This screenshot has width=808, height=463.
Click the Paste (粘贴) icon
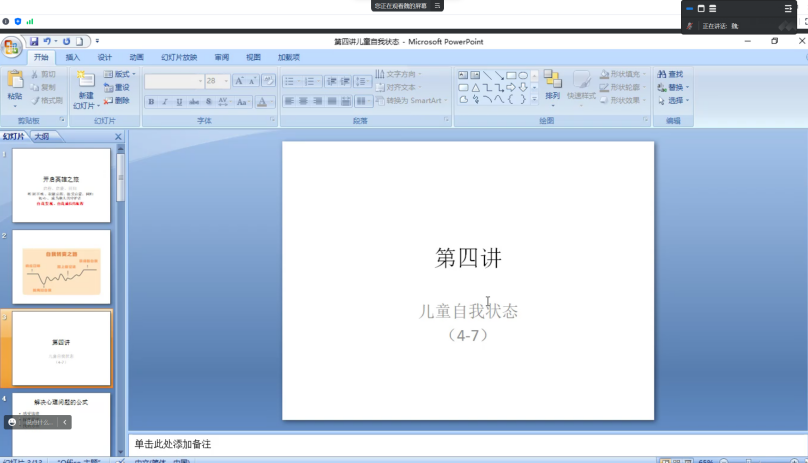[14, 80]
